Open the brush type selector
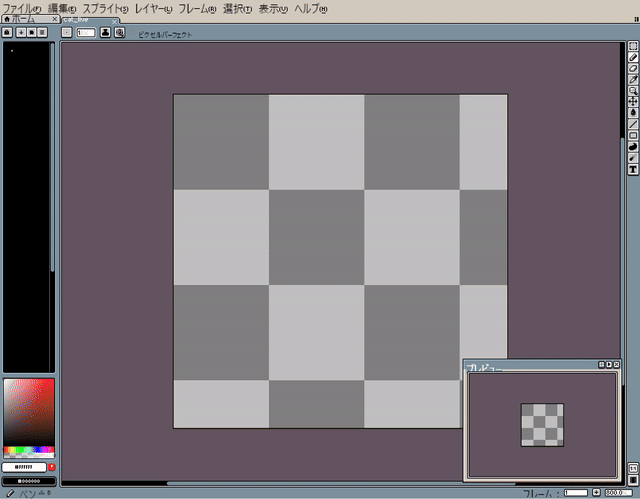This screenshot has width=640, height=499. (67, 32)
